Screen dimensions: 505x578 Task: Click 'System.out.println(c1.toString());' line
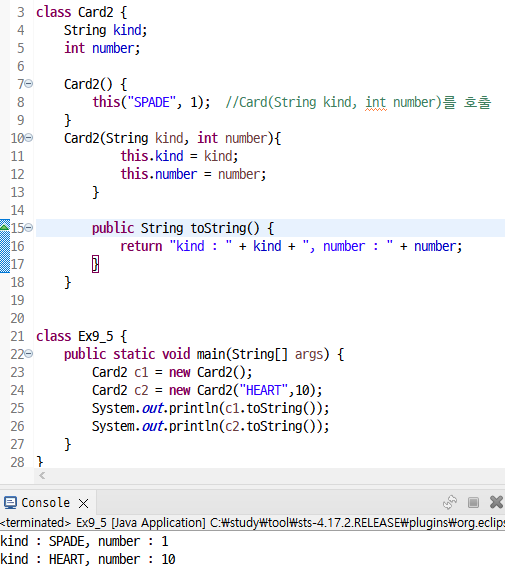(210, 408)
